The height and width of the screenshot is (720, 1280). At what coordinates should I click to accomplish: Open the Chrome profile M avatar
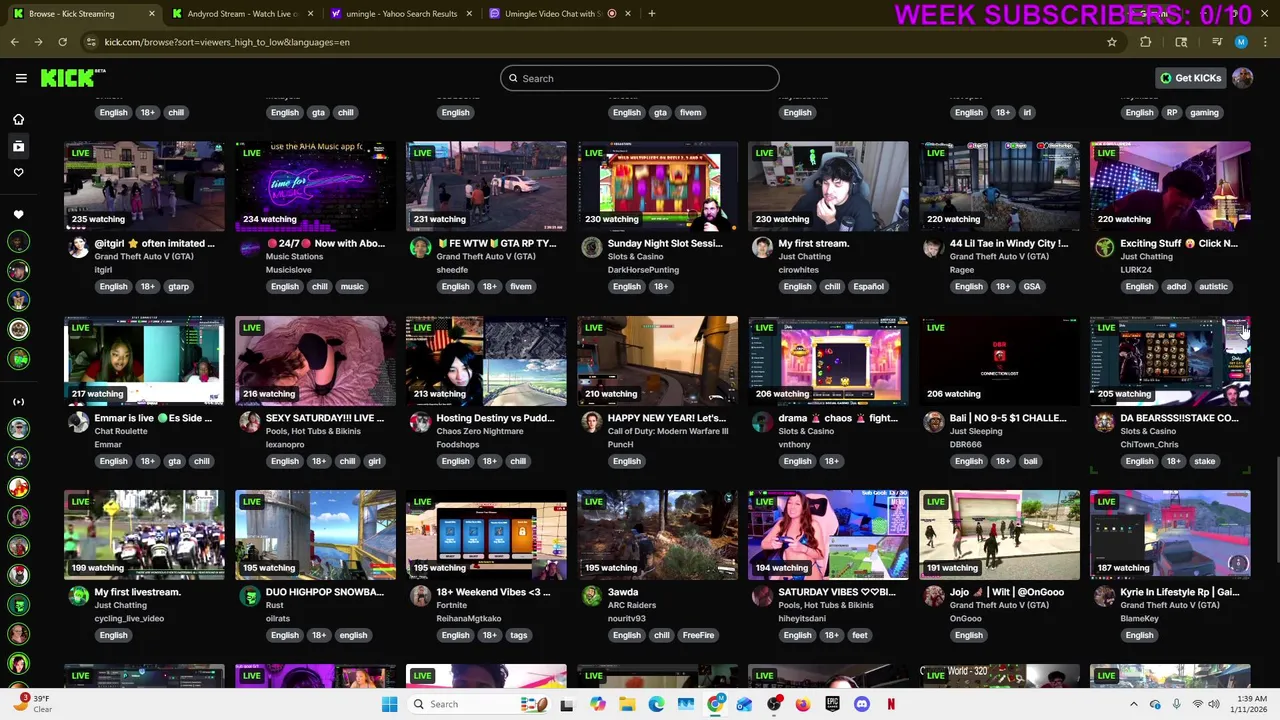1241,42
